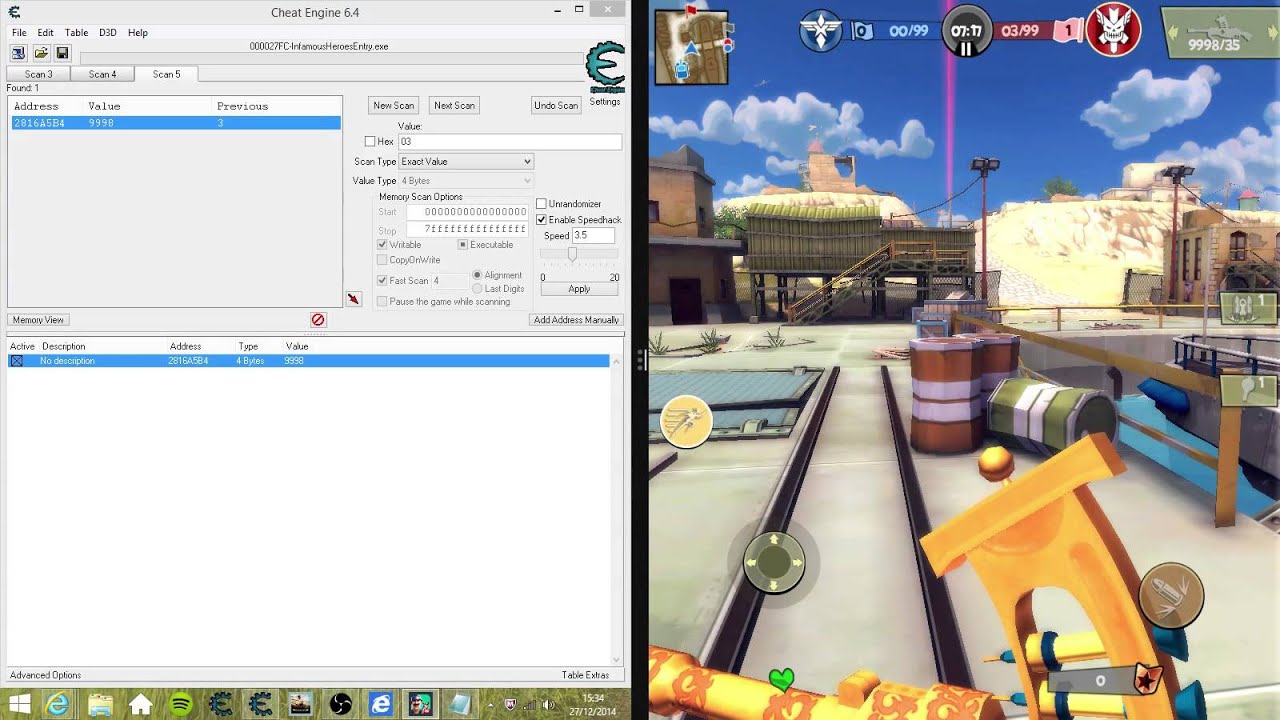Viewport: 1280px width, 720px height.
Task: Click the scan Value input field
Action: (x=509, y=142)
